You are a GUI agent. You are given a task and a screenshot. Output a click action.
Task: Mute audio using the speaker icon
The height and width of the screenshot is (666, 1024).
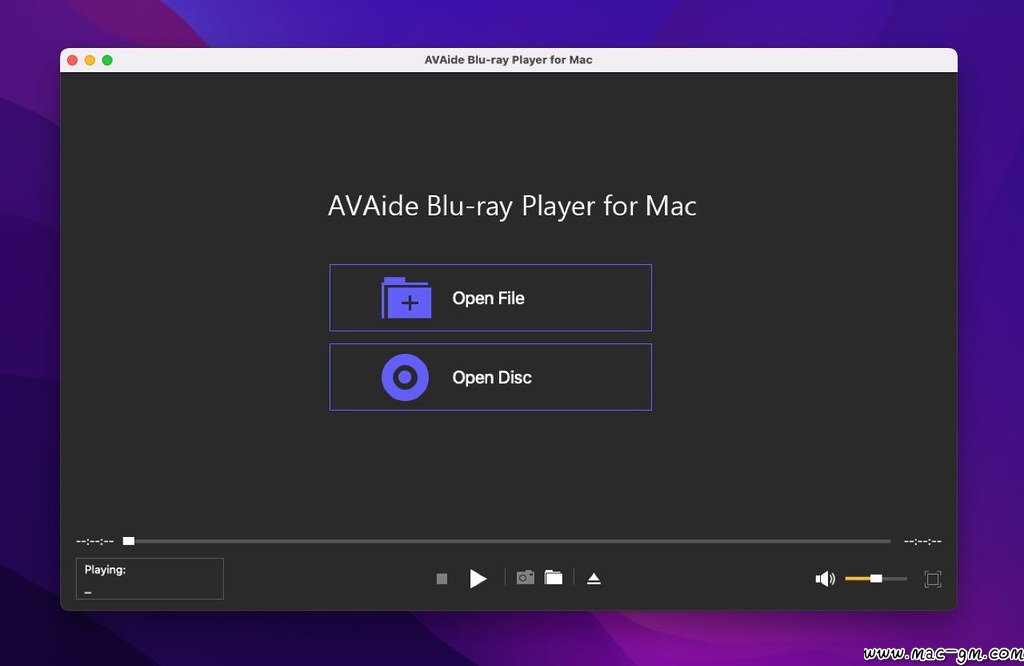click(x=825, y=579)
